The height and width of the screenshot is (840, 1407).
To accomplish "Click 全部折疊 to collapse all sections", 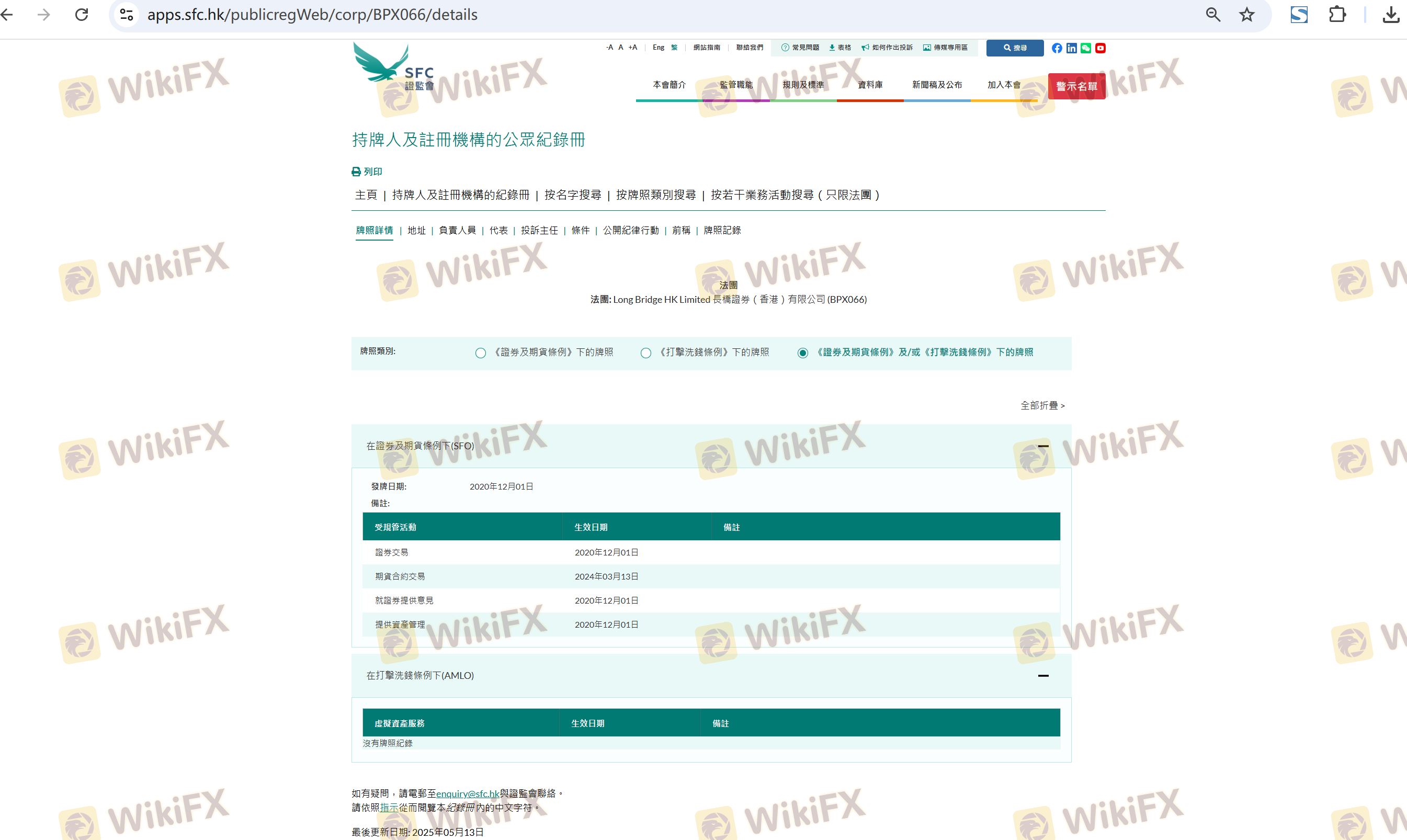I will pyautogui.click(x=1041, y=405).
